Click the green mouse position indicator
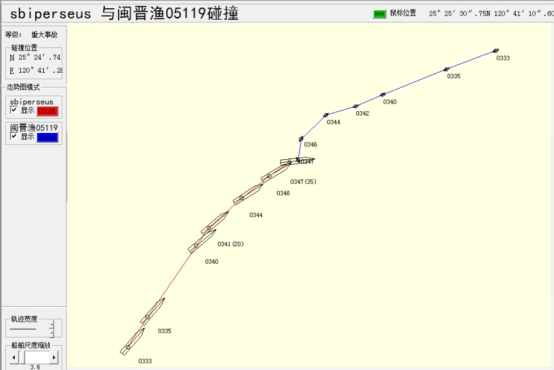The height and width of the screenshot is (370, 554). click(380, 14)
